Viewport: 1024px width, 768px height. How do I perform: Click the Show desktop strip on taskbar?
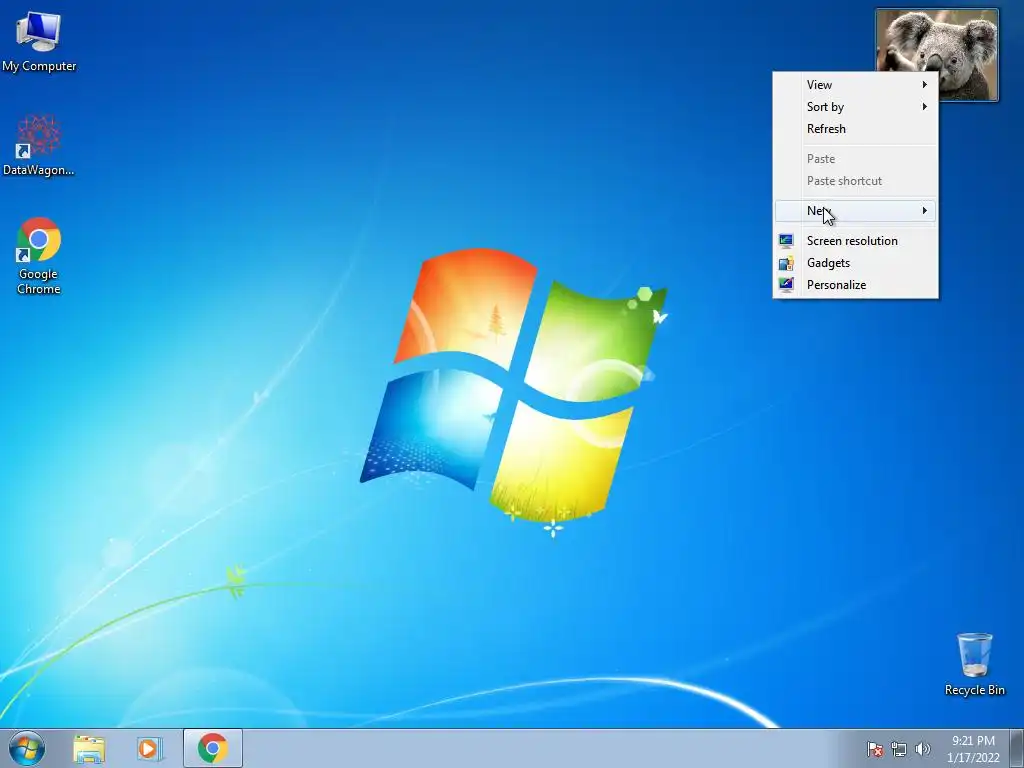[x=1017, y=748]
